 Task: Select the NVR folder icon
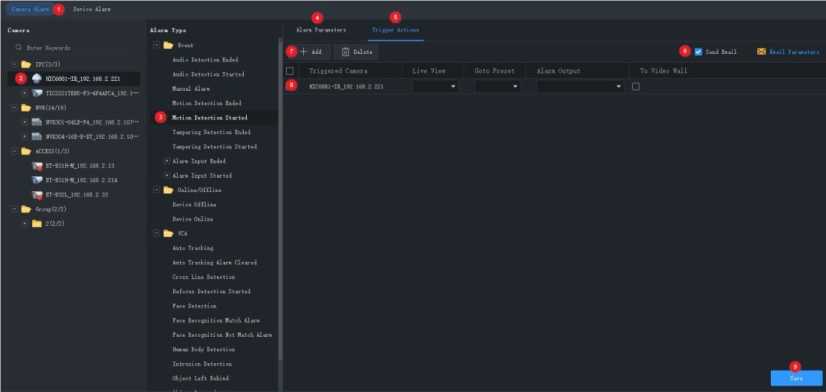point(26,107)
